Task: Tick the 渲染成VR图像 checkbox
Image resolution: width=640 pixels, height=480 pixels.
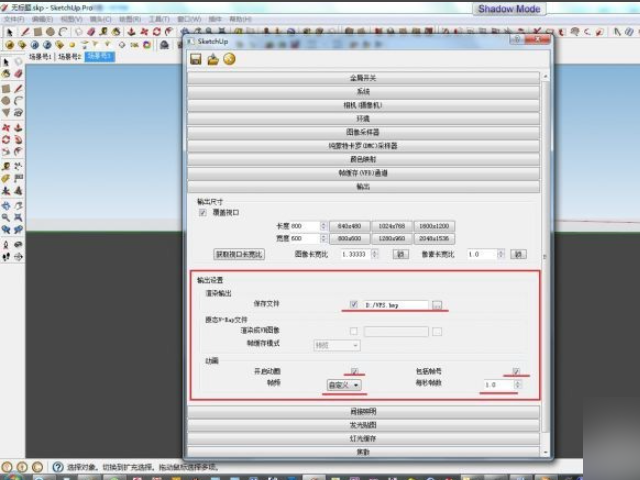Action: [x=353, y=331]
